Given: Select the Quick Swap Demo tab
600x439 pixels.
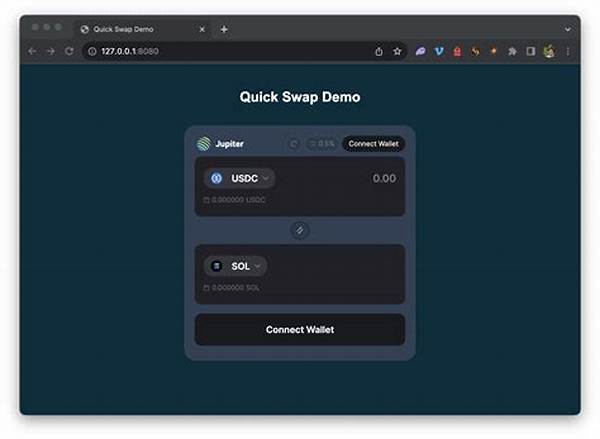Looking at the screenshot, I should click(x=142, y=29).
